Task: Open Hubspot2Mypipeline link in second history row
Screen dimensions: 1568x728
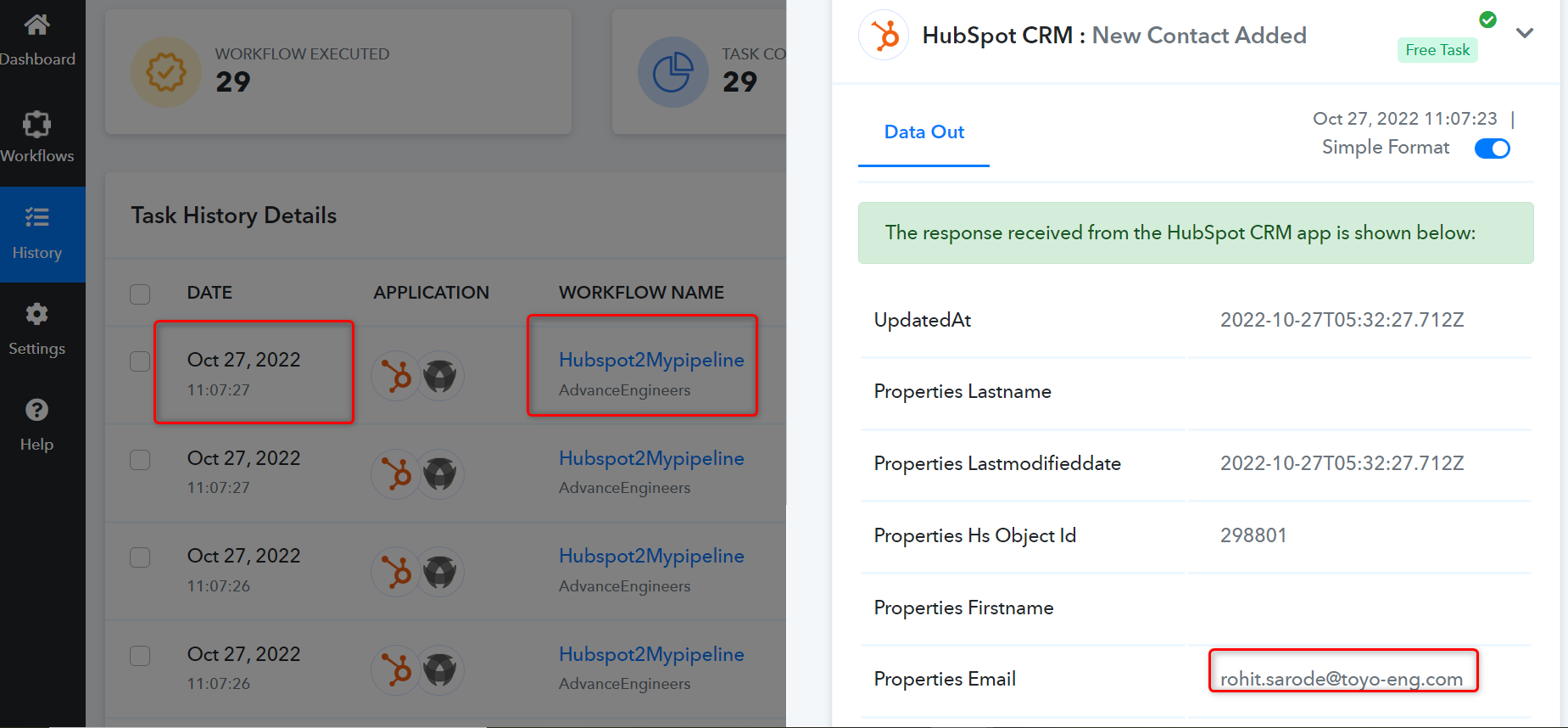Action: (x=651, y=458)
